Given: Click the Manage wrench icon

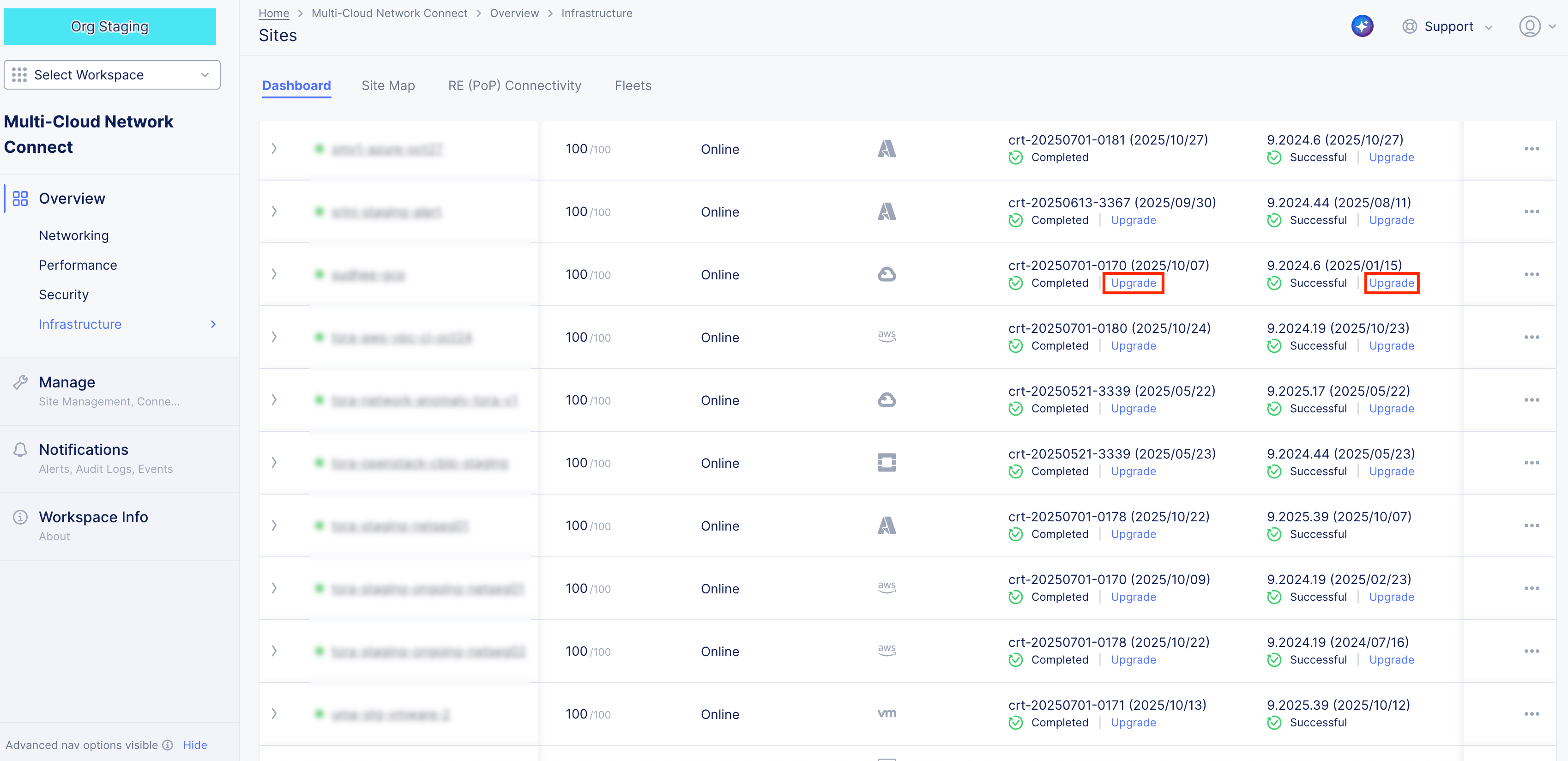Looking at the screenshot, I should (20, 382).
